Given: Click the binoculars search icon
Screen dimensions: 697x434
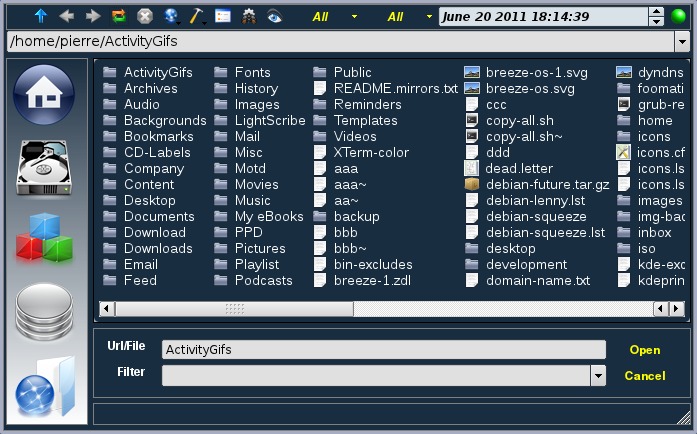Looking at the screenshot, I should (248, 16).
